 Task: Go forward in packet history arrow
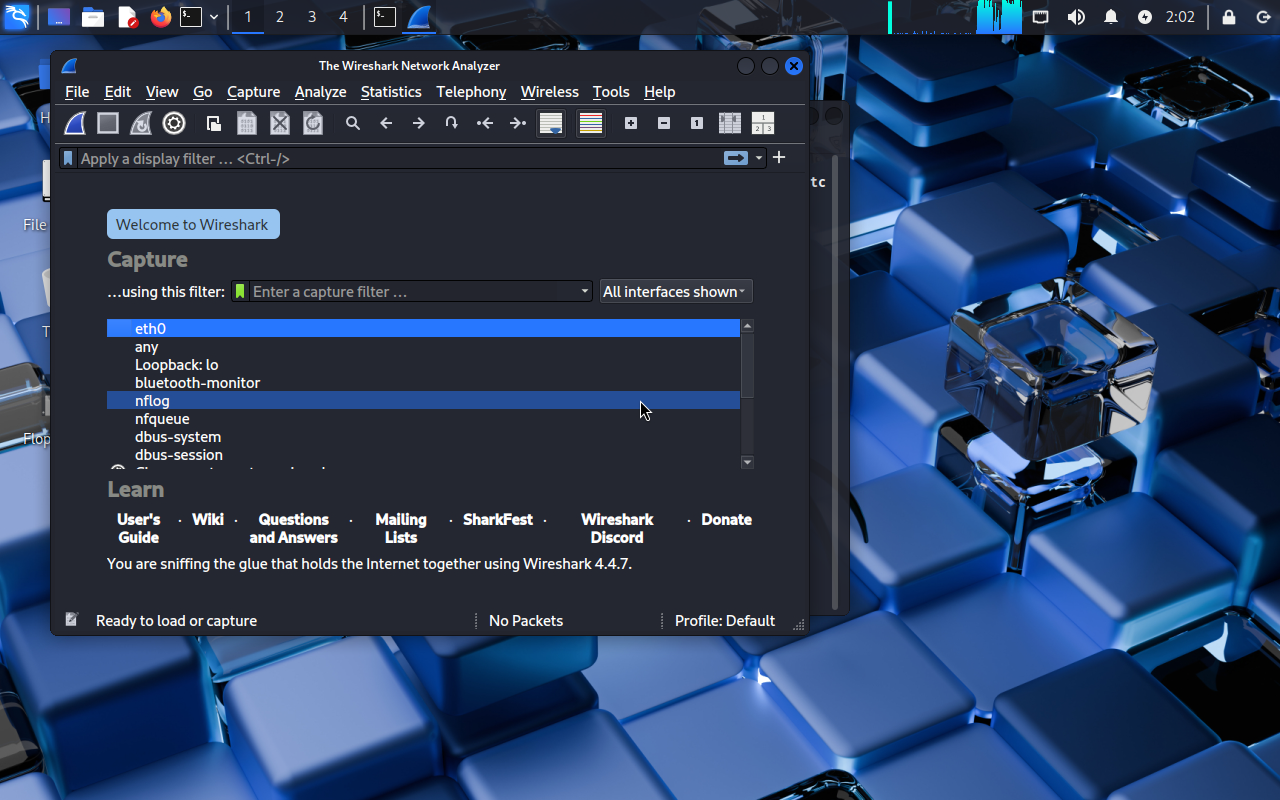pos(419,123)
